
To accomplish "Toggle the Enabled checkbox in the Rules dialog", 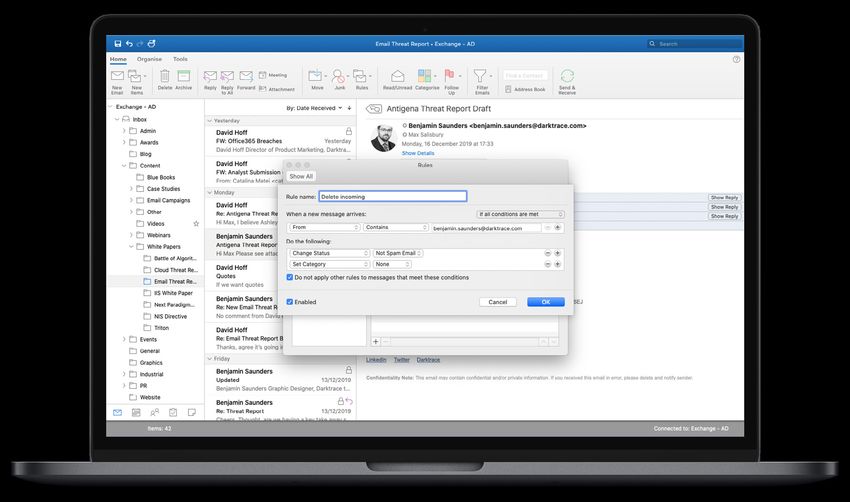I will click(x=289, y=302).
